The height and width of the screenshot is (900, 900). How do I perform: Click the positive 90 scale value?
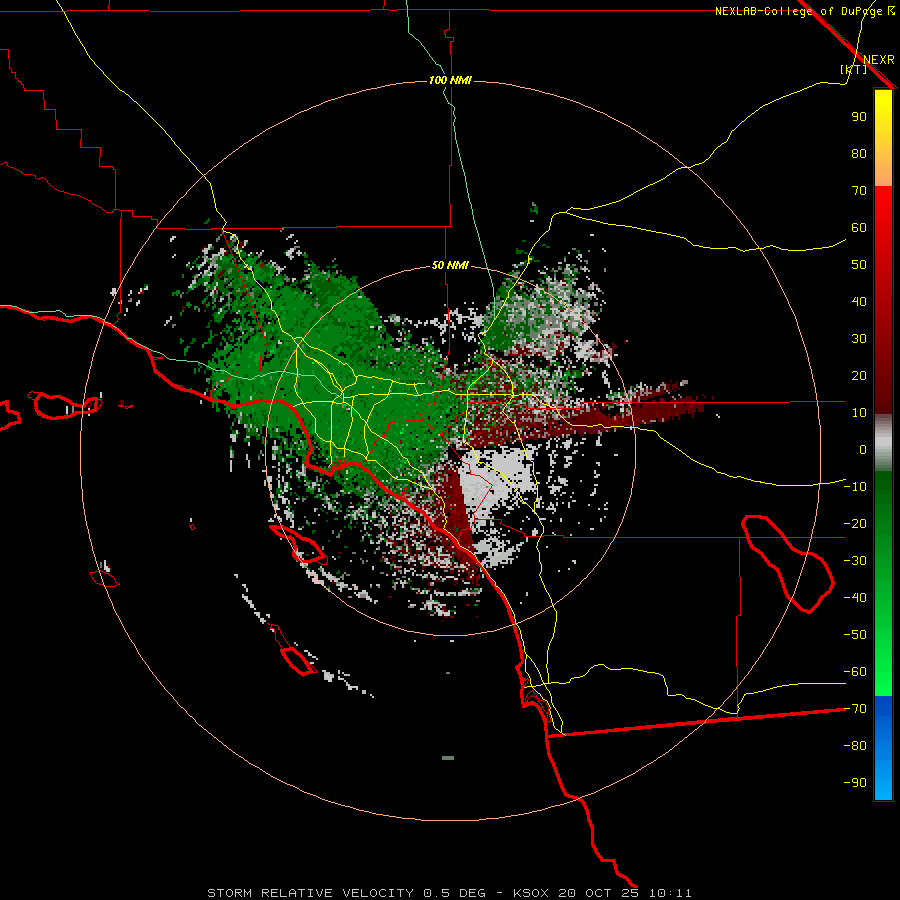tap(859, 117)
